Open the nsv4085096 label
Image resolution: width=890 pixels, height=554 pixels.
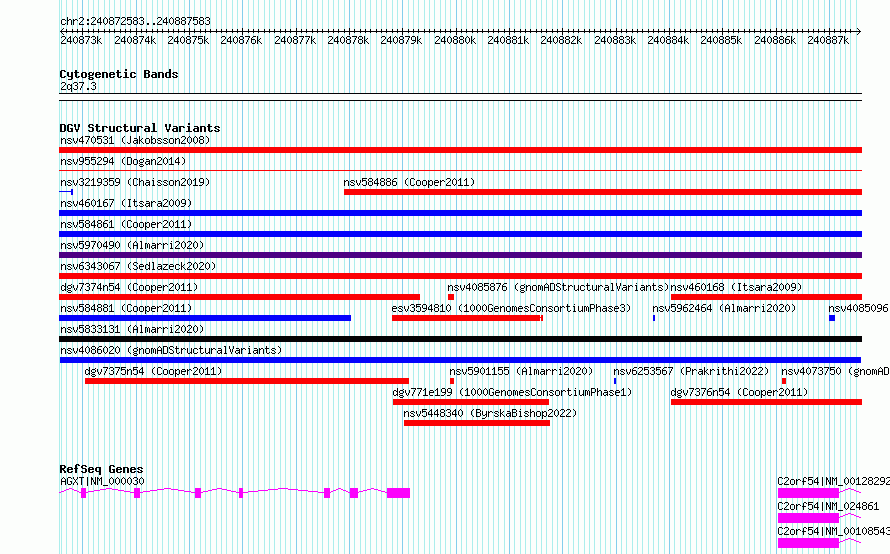click(858, 308)
